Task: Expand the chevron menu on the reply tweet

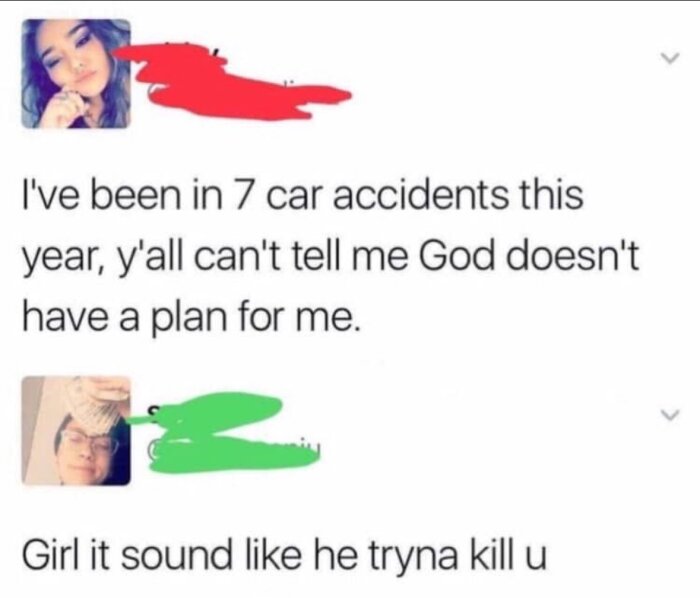Action: (x=670, y=415)
